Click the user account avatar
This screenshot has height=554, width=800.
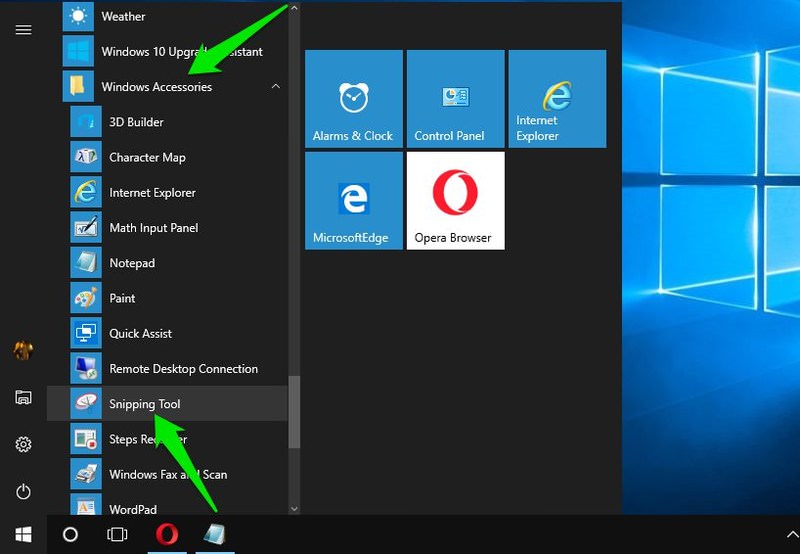[23, 350]
